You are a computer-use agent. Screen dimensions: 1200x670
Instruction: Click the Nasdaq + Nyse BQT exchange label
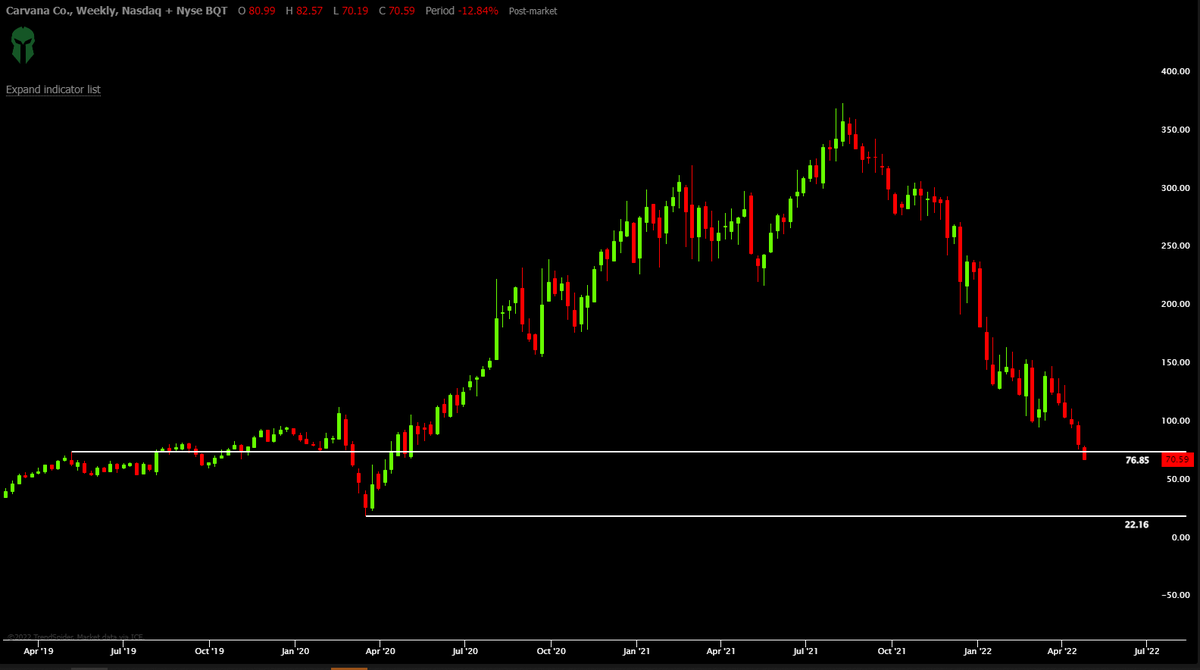click(174, 11)
